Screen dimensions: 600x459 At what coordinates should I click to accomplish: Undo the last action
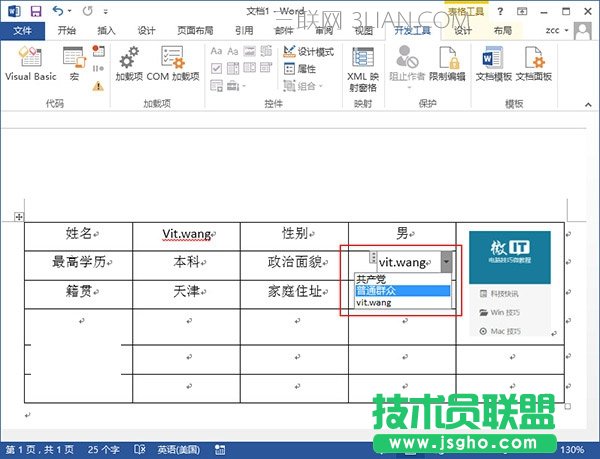coord(58,11)
